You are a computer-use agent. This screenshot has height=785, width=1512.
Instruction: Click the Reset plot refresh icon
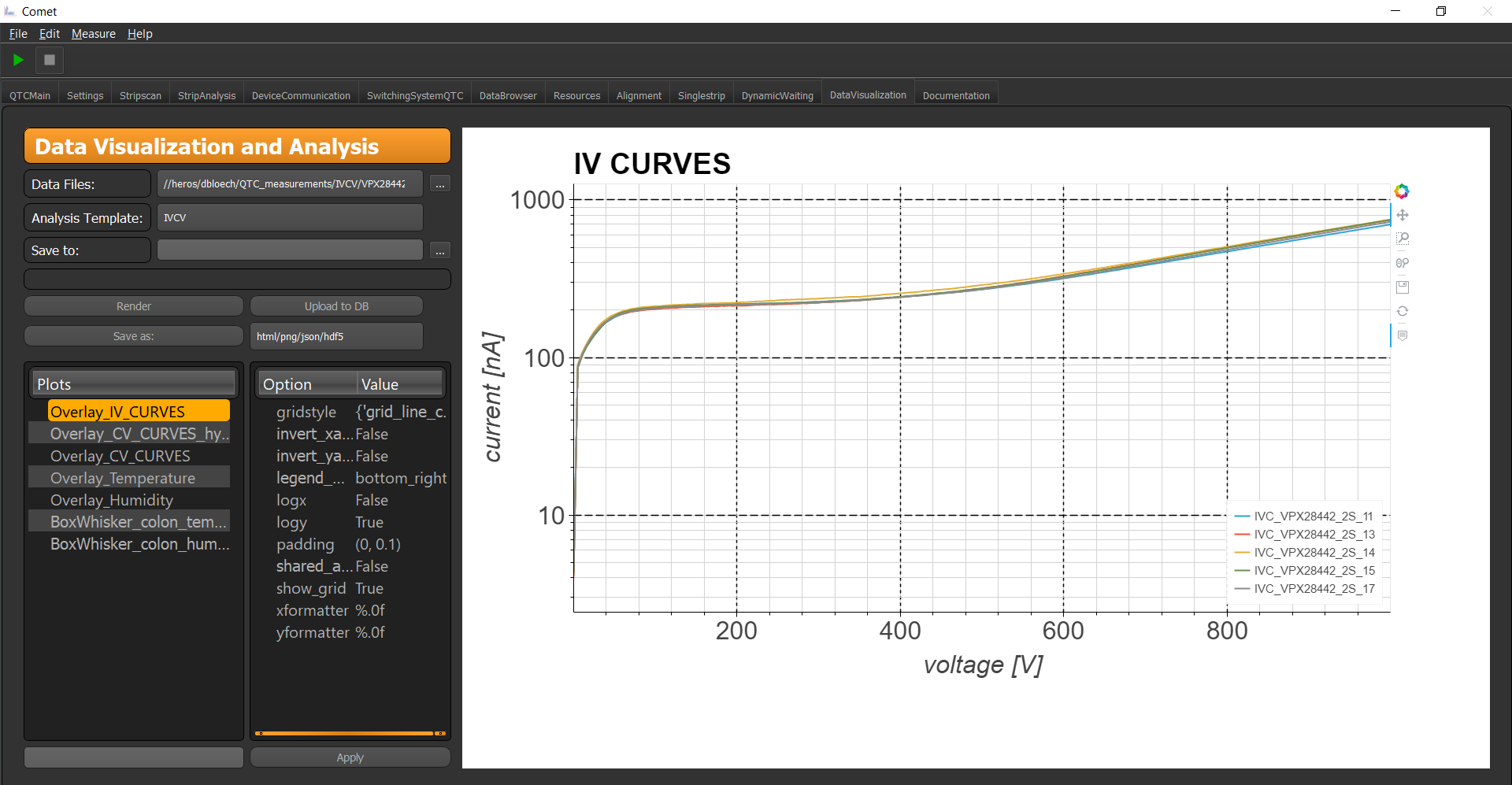click(x=1403, y=311)
